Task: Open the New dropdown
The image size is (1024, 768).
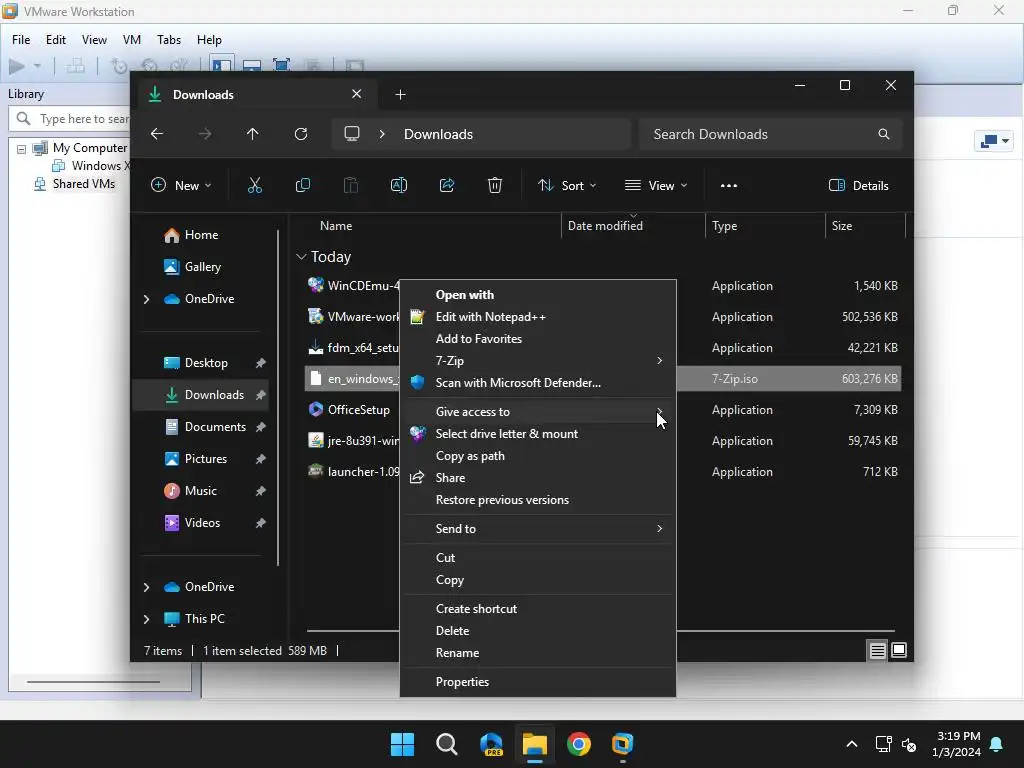Action: (x=181, y=185)
